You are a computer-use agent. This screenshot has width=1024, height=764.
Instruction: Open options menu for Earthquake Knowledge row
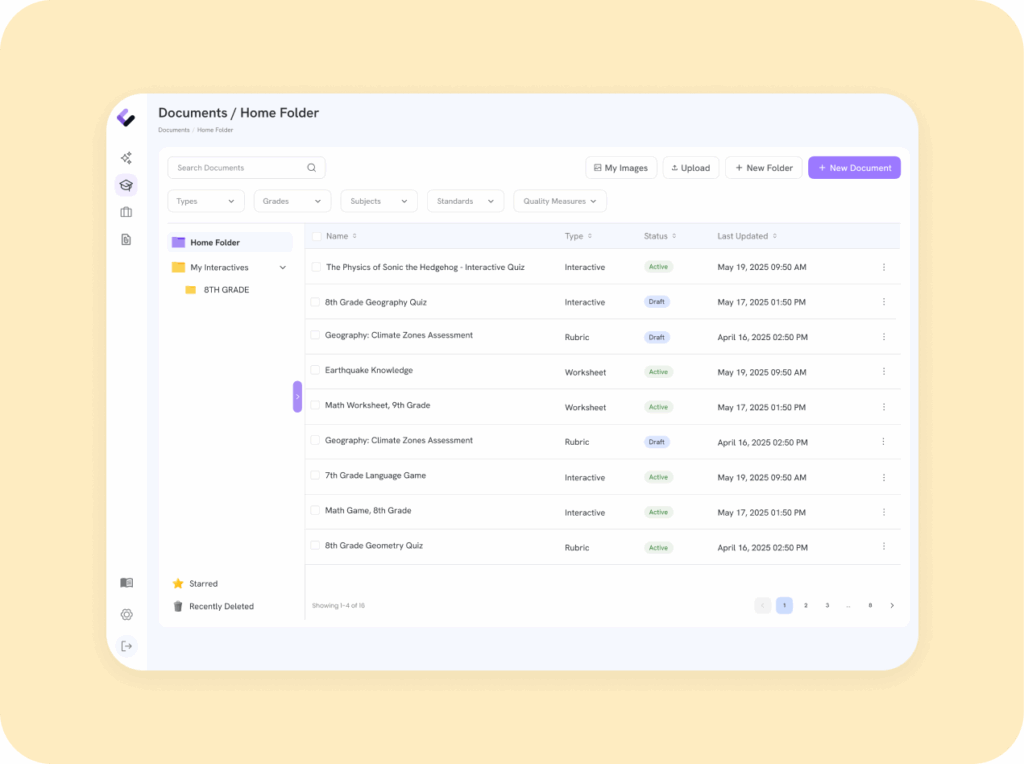point(883,372)
